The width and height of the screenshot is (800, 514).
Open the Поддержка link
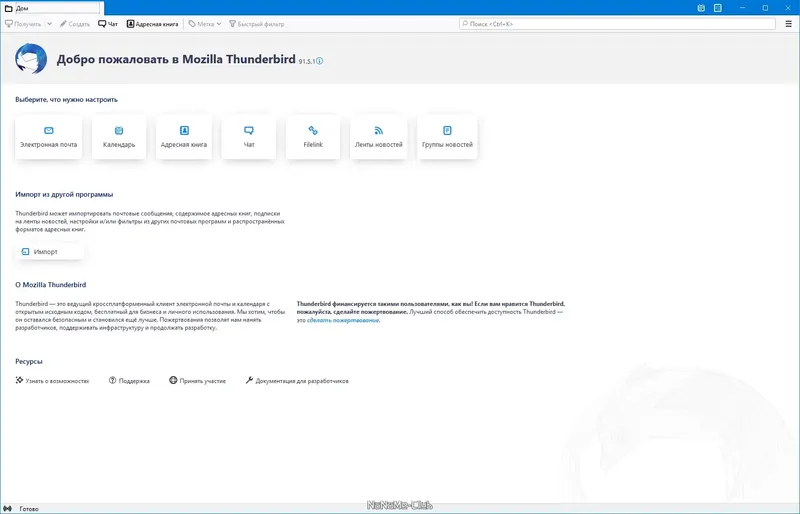coord(129,381)
